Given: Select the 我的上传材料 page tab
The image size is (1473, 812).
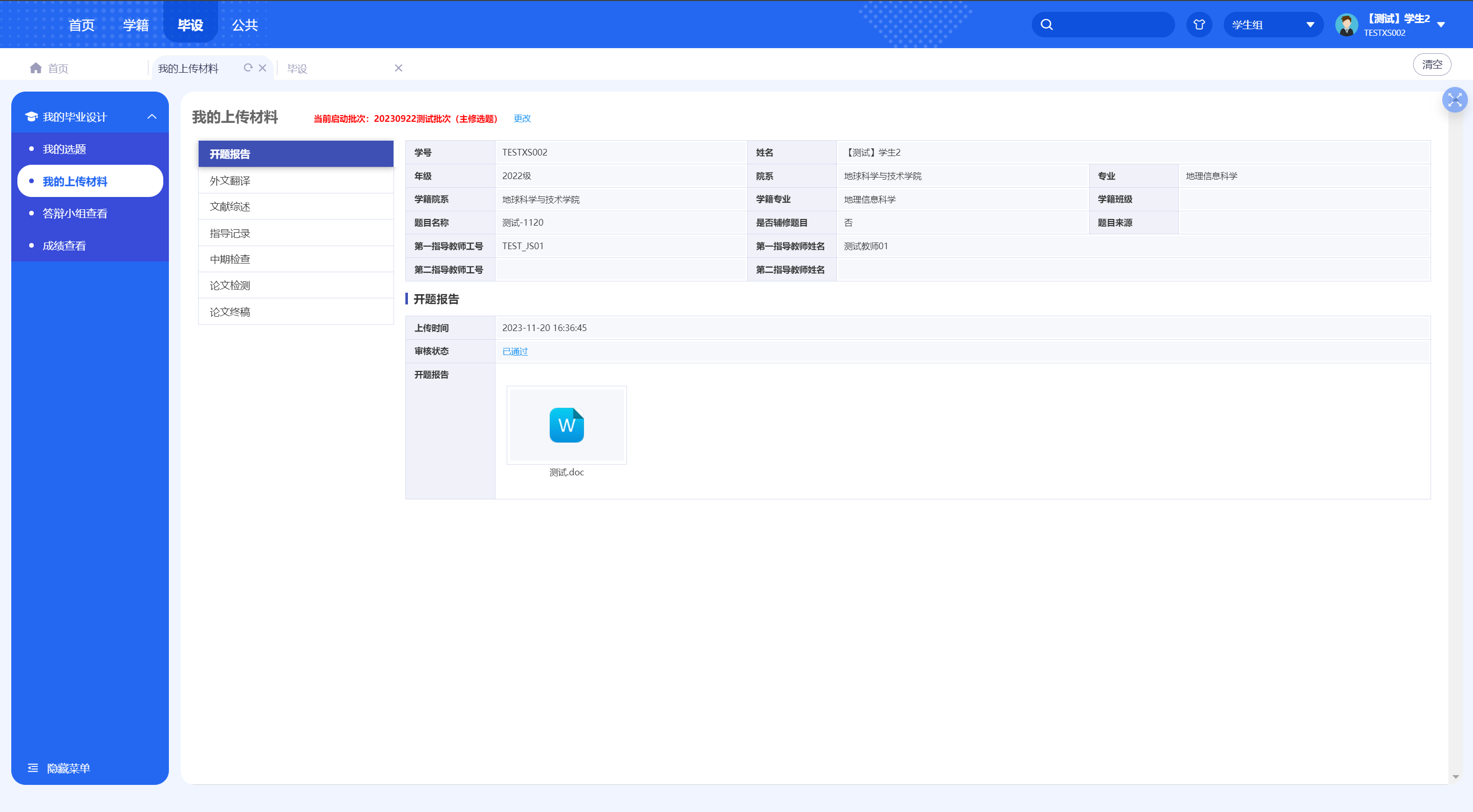Looking at the screenshot, I should point(188,69).
